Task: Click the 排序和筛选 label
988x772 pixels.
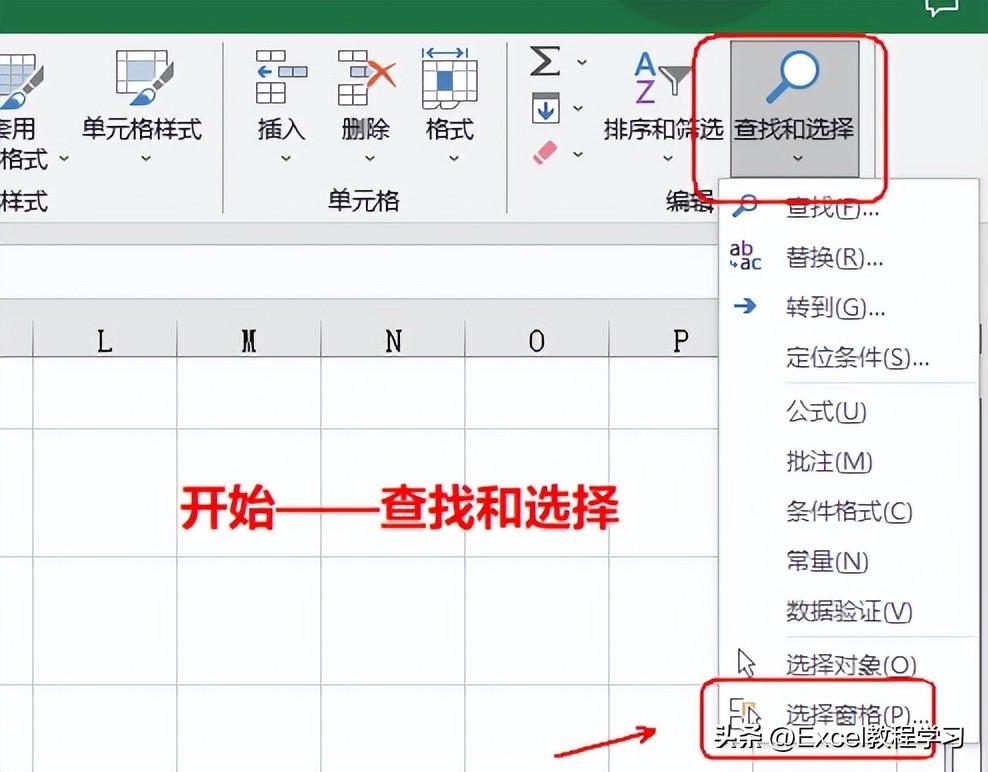Action: [663, 129]
